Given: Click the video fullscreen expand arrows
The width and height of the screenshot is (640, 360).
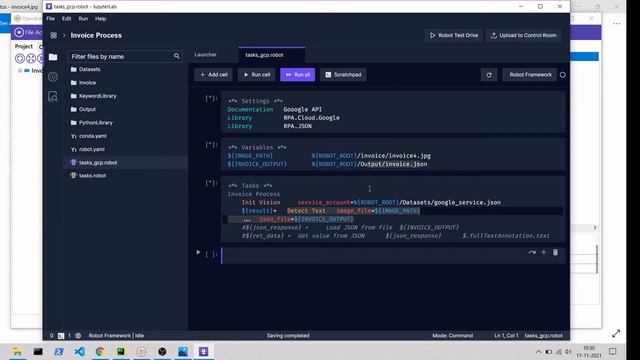Looking at the screenshot, I should [x=616, y=333].
